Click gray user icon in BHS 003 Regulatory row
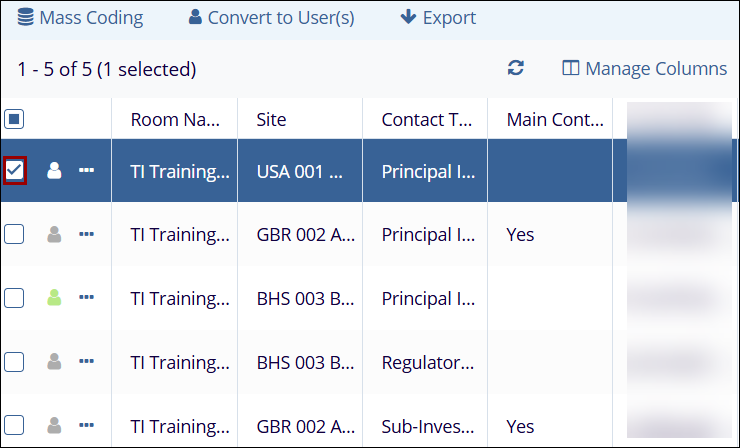Screen dimensions: 740x448 click(55, 363)
